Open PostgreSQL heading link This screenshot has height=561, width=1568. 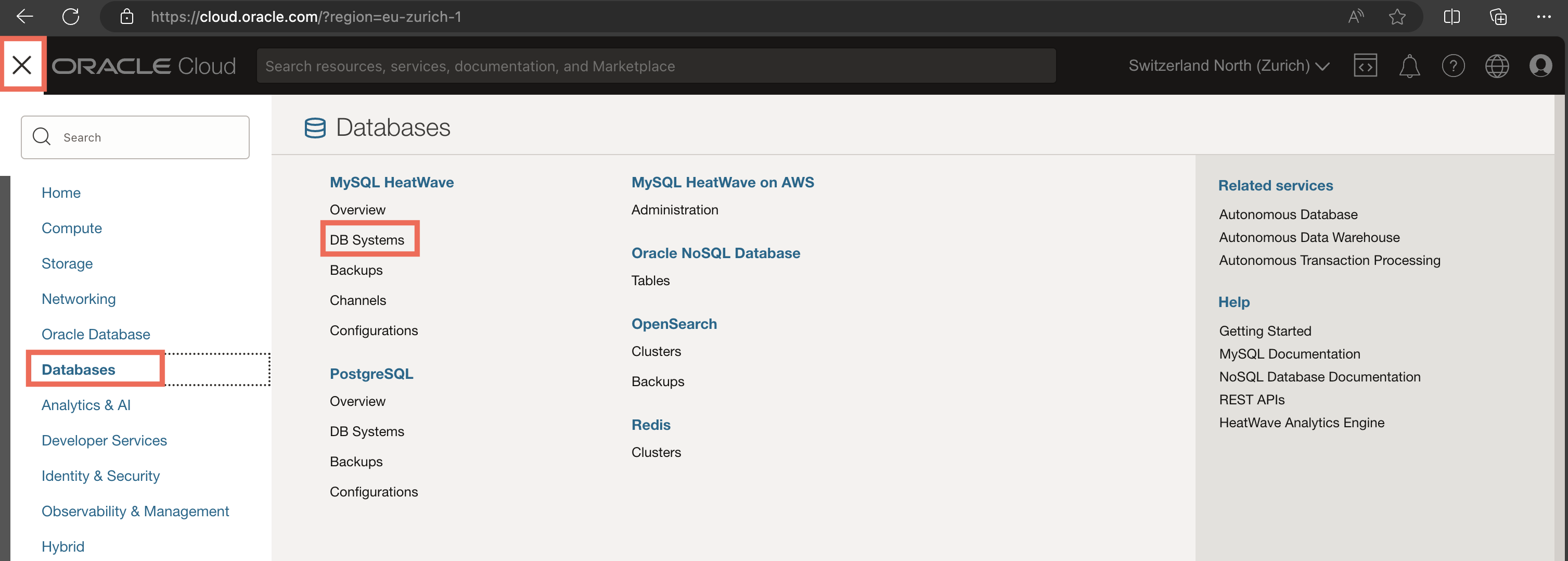coord(371,373)
